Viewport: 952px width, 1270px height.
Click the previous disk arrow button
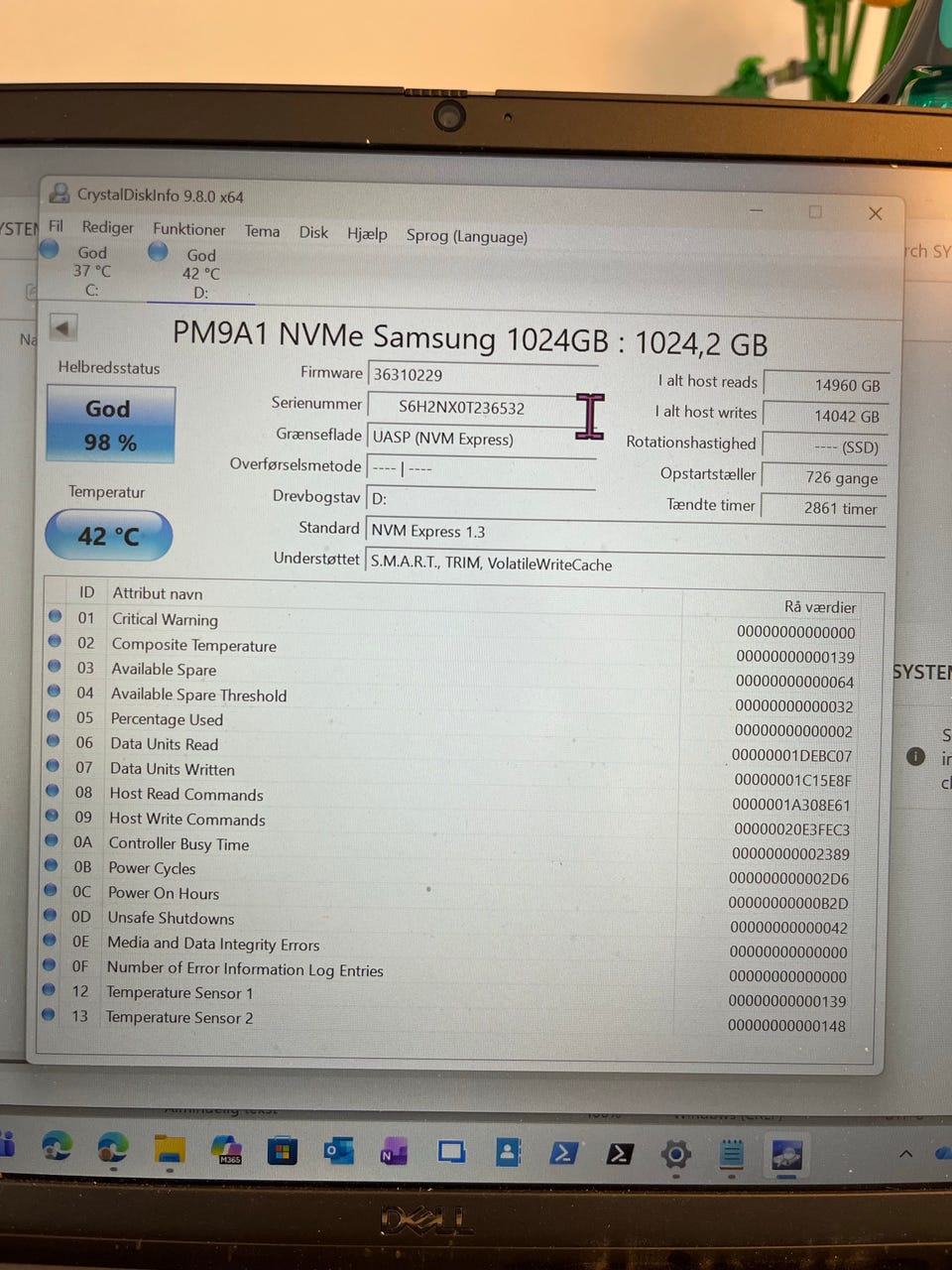(63, 328)
